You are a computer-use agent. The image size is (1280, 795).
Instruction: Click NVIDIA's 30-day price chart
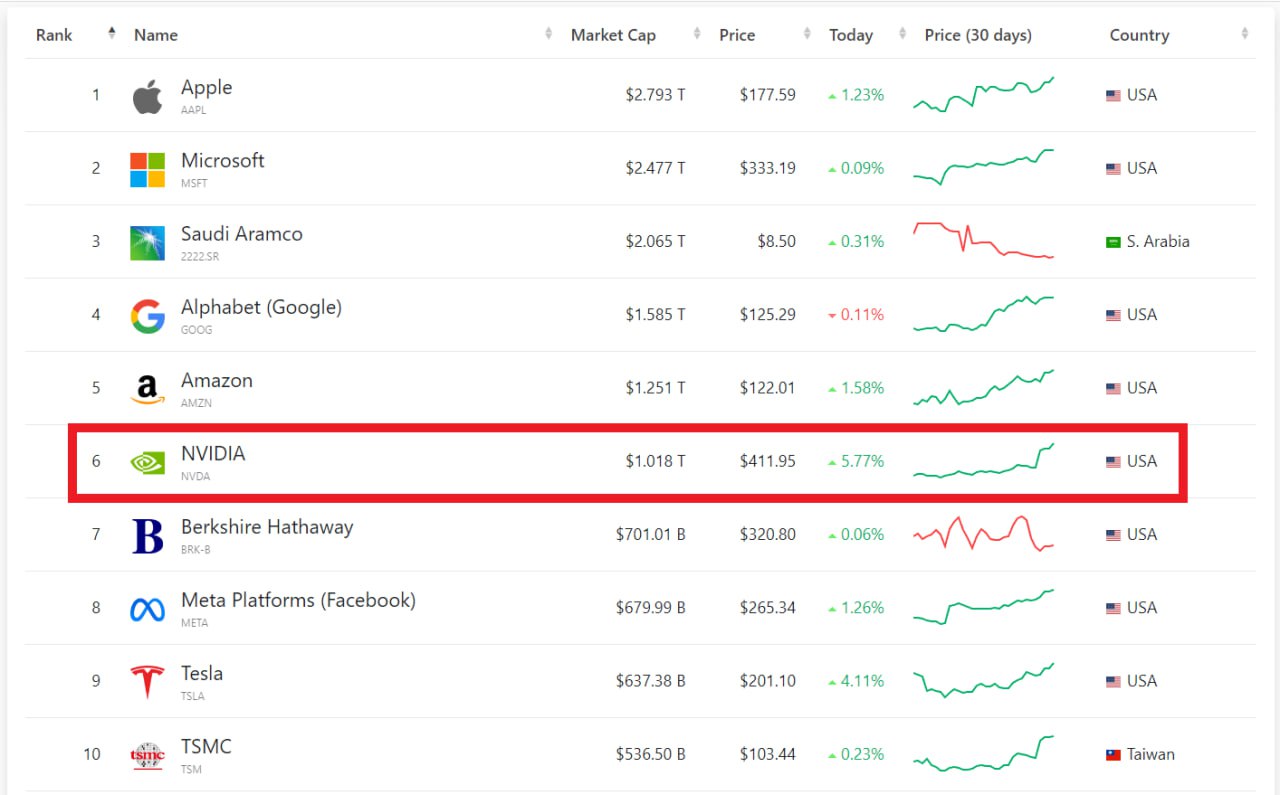[x=984, y=461]
